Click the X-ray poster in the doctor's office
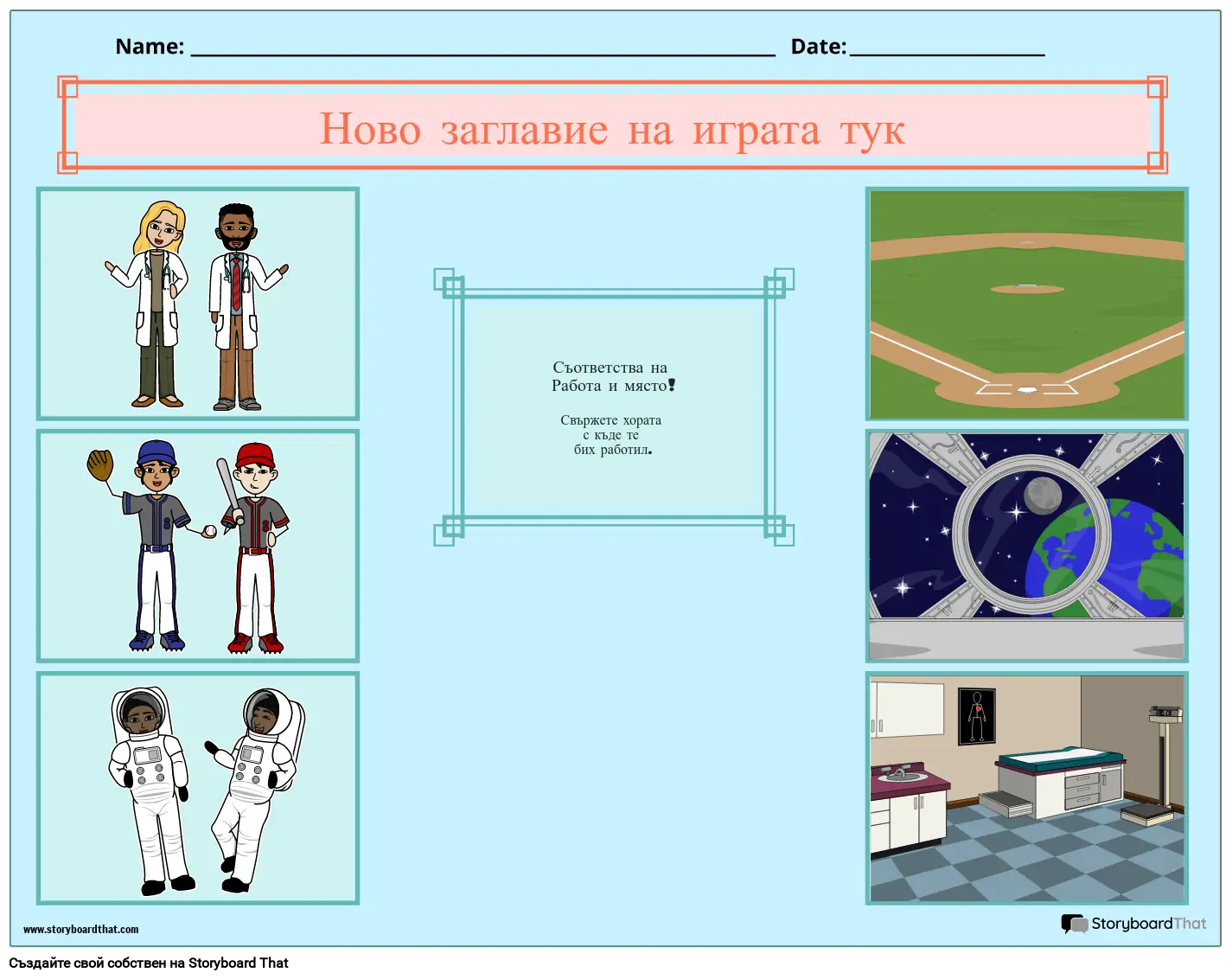Viewport: 1232px width, 979px height. click(x=977, y=716)
